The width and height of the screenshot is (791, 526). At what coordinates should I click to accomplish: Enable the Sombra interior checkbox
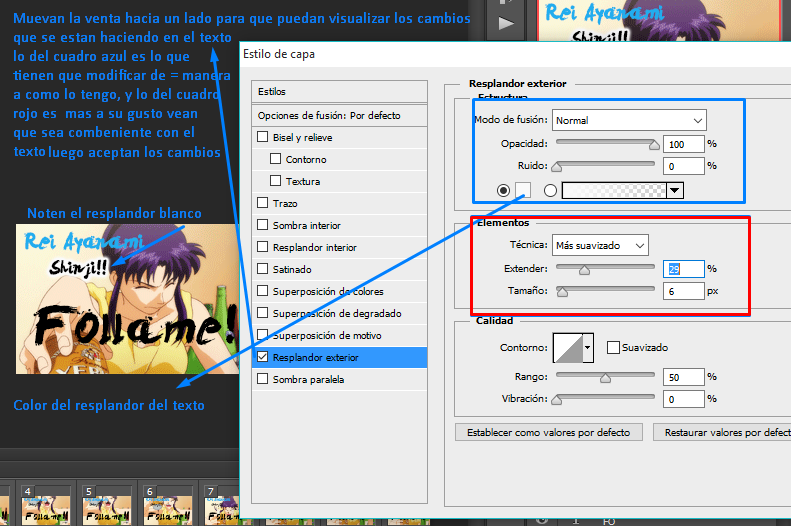coord(262,224)
